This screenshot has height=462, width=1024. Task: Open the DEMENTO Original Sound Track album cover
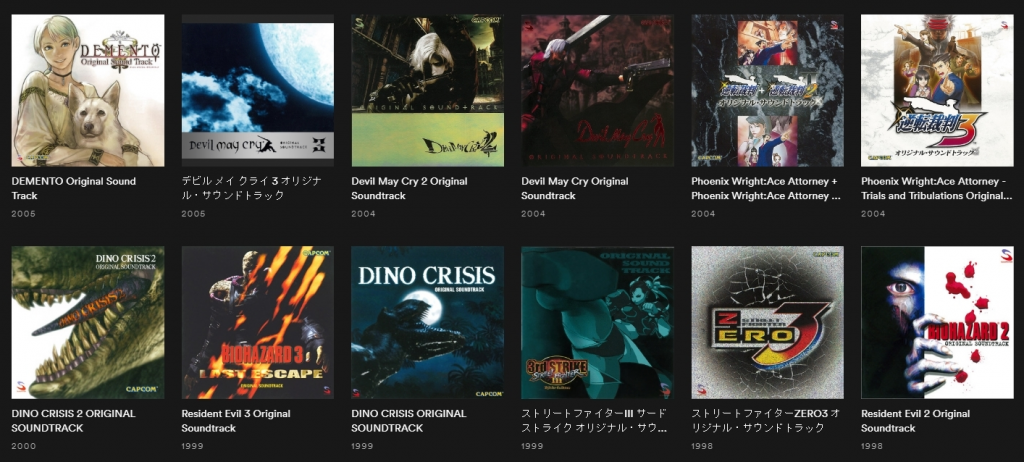[88, 90]
